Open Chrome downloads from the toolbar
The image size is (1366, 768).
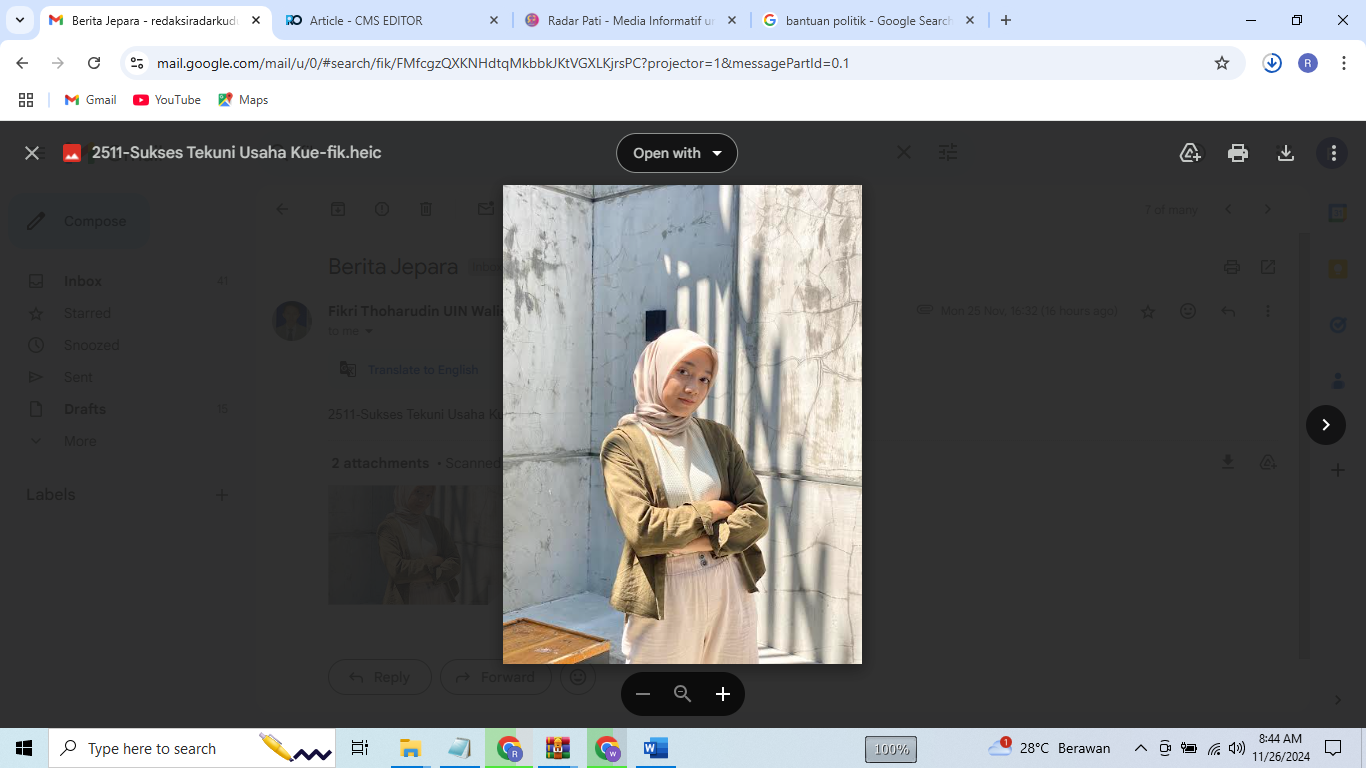[x=1272, y=63]
